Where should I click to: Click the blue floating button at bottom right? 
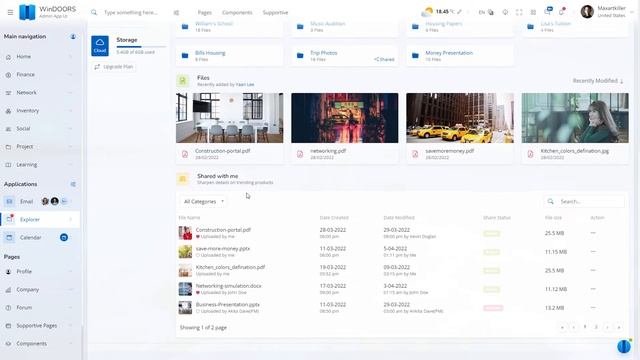tap(624, 346)
